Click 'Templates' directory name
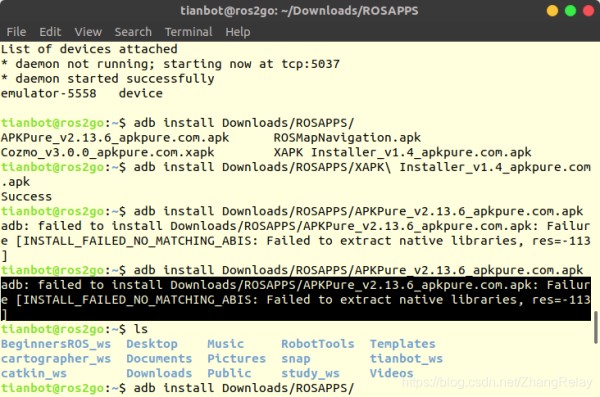600x397 pixels. coord(403,344)
